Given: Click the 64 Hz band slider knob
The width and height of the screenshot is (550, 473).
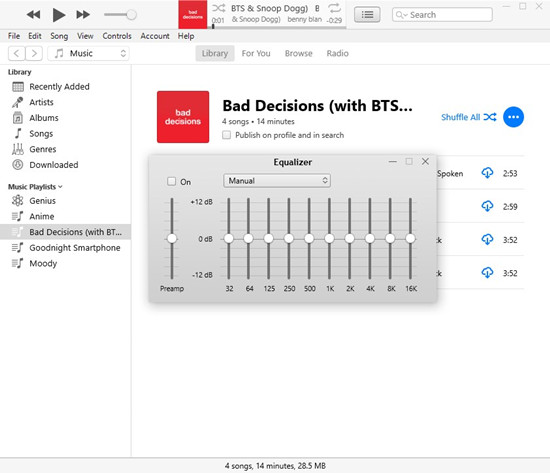Looking at the screenshot, I should pos(248,239).
